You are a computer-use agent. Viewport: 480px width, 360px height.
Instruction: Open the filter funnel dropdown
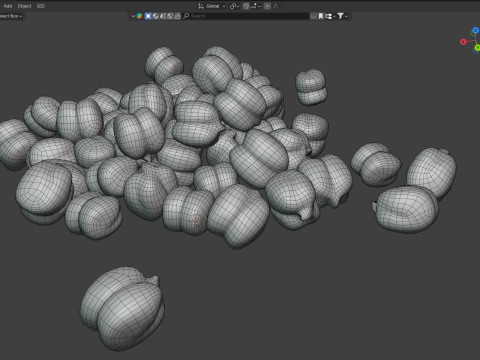coord(342,16)
